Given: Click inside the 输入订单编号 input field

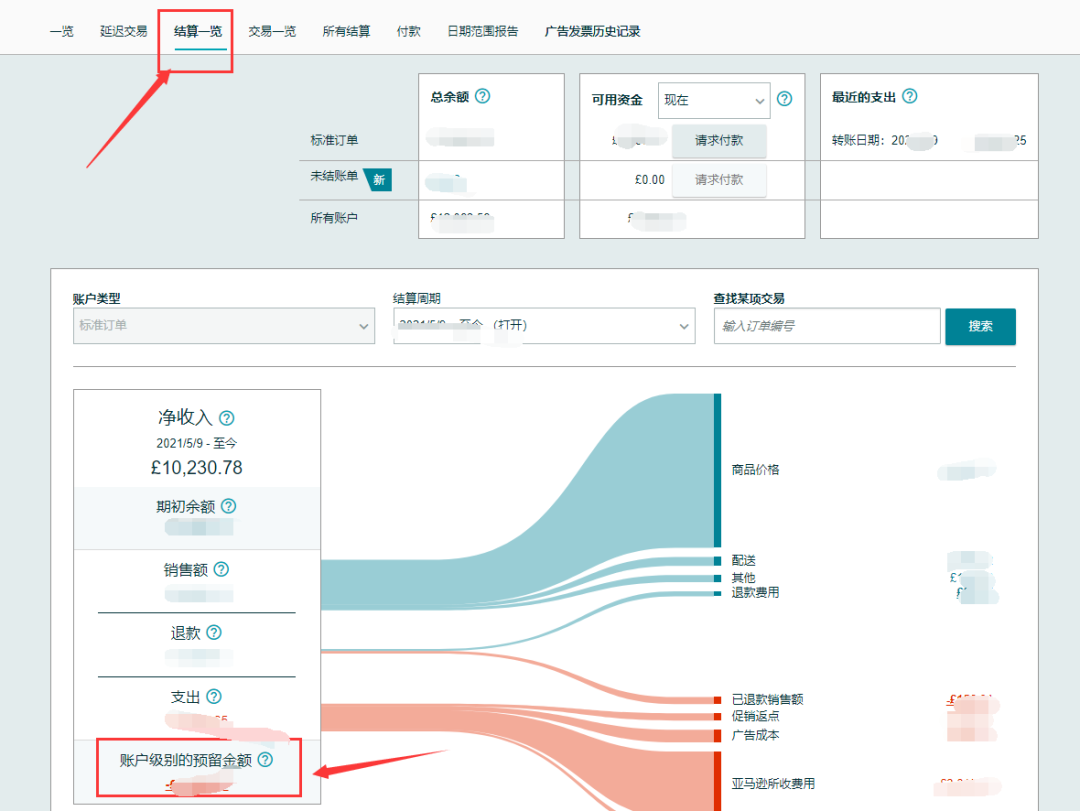Looking at the screenshot, I should (826, 326).
